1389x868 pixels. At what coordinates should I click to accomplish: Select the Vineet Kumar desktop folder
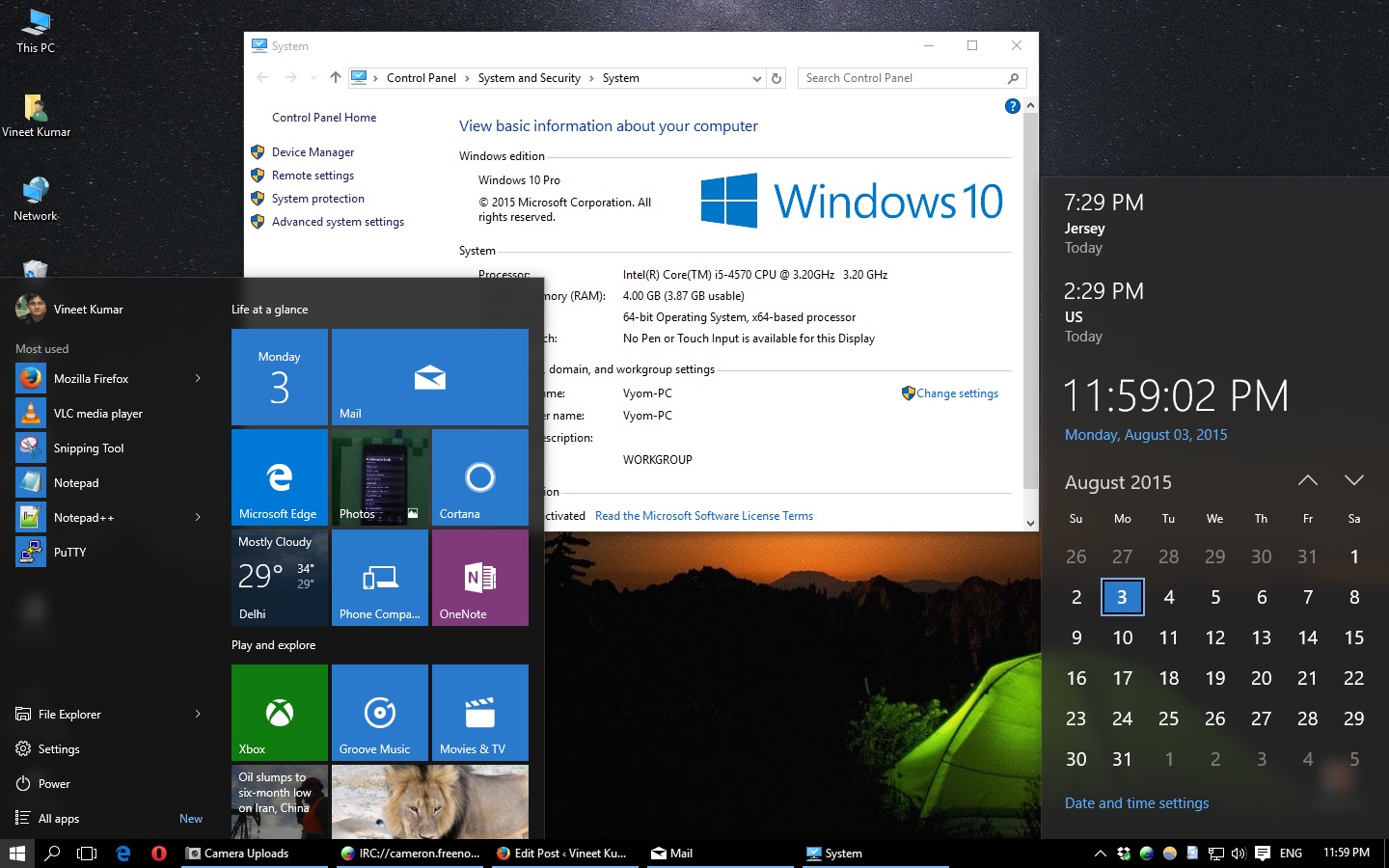click(x=36, y=116)
